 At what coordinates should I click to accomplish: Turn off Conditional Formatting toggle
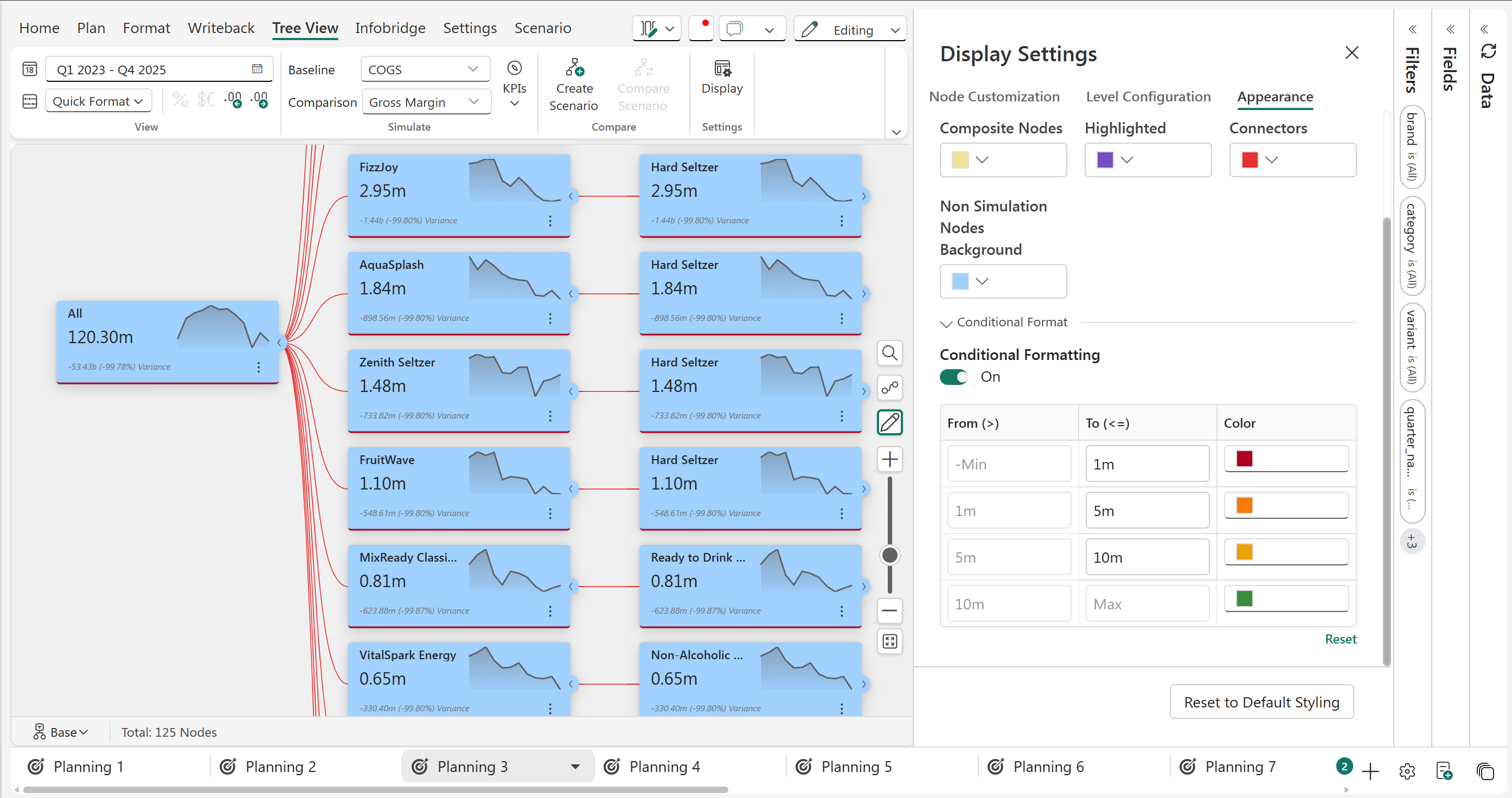point(953,377)
